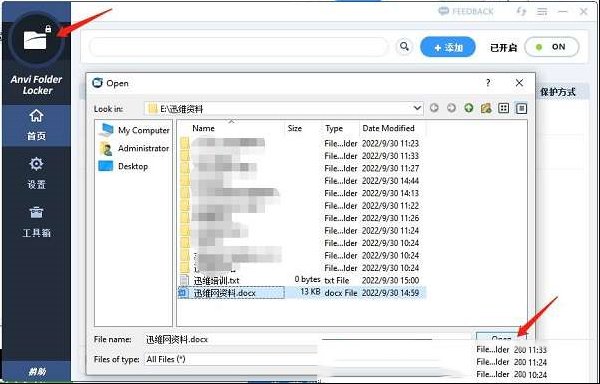Click the create new folder icon

coord(486,108)
